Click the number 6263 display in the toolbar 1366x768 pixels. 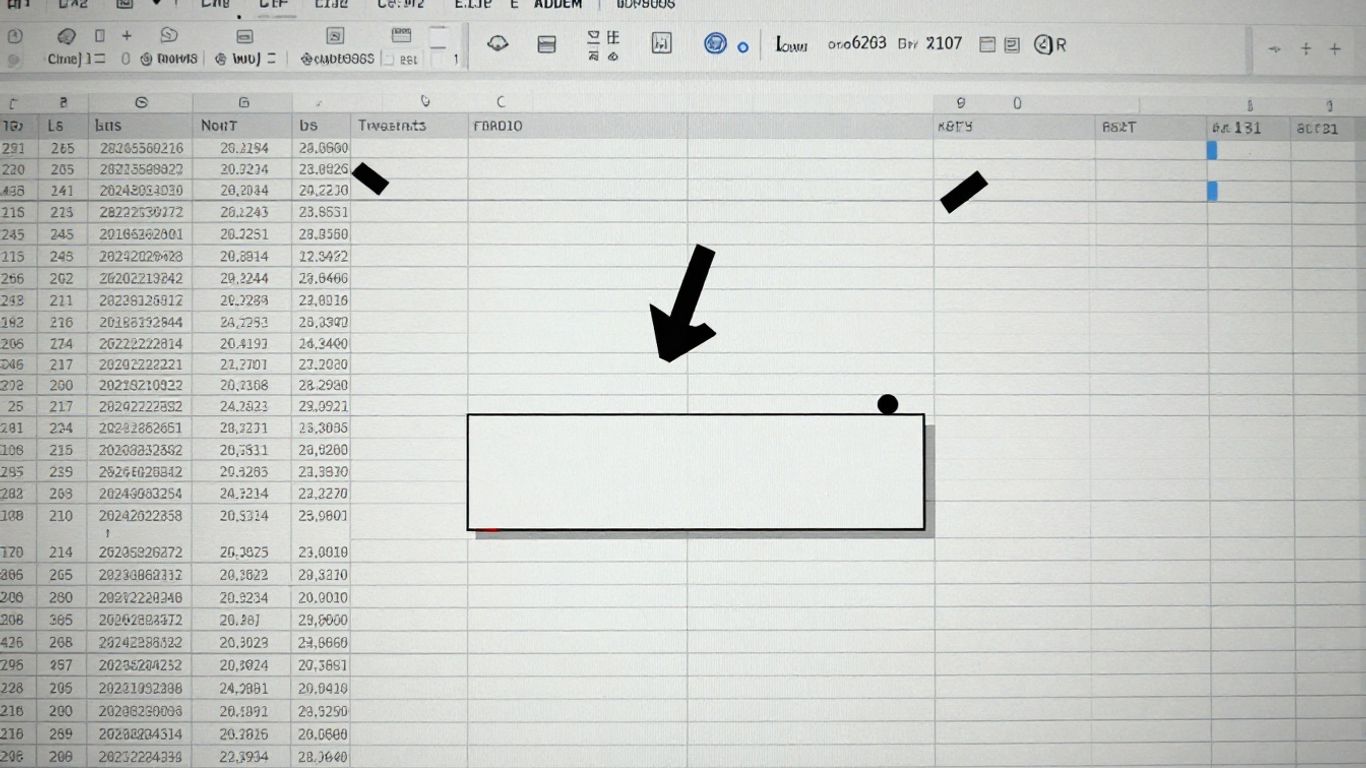point(870,43)
